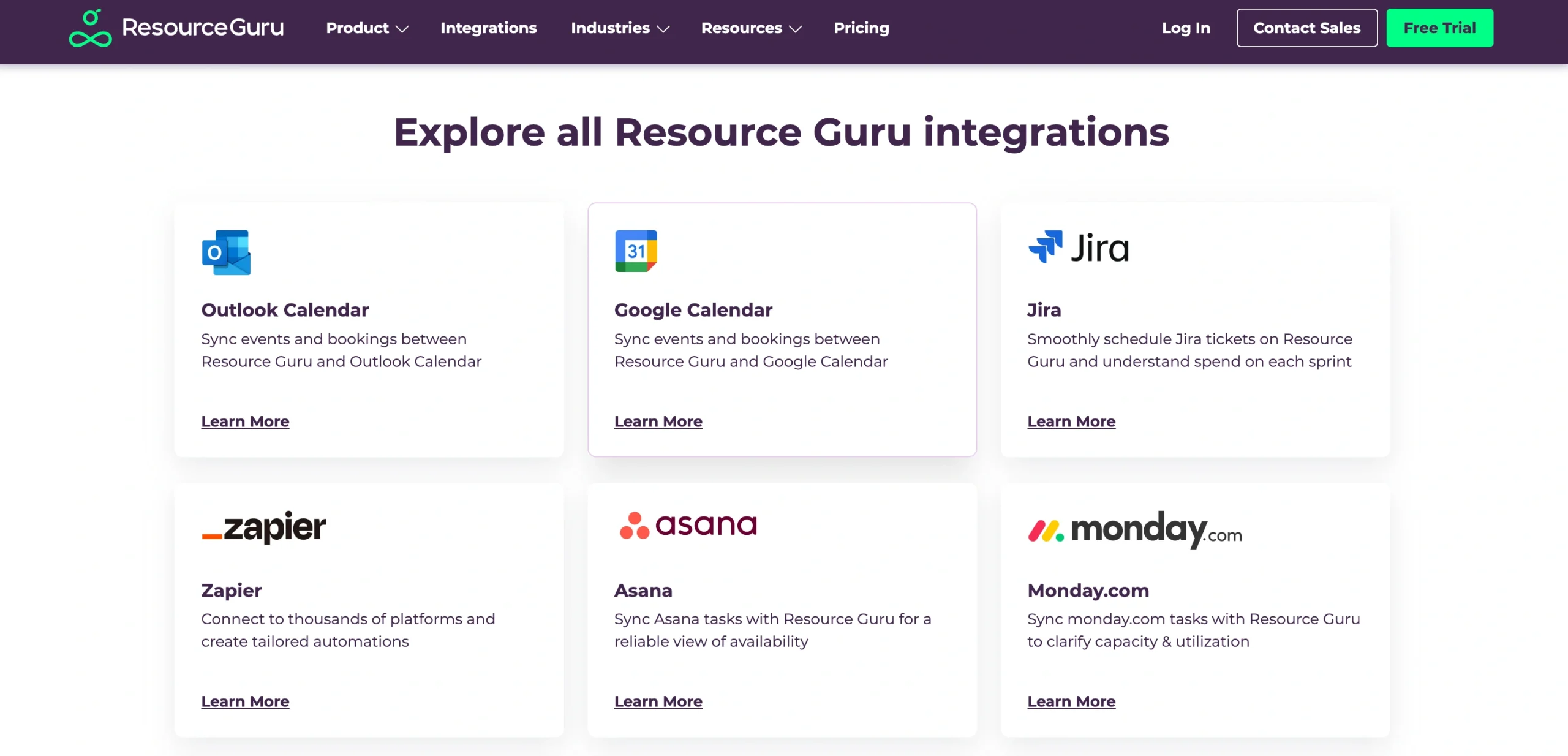Viewport: 1568px width, 756px height.
Task: Click the Asana logo
Action: (x=688, y=525)
